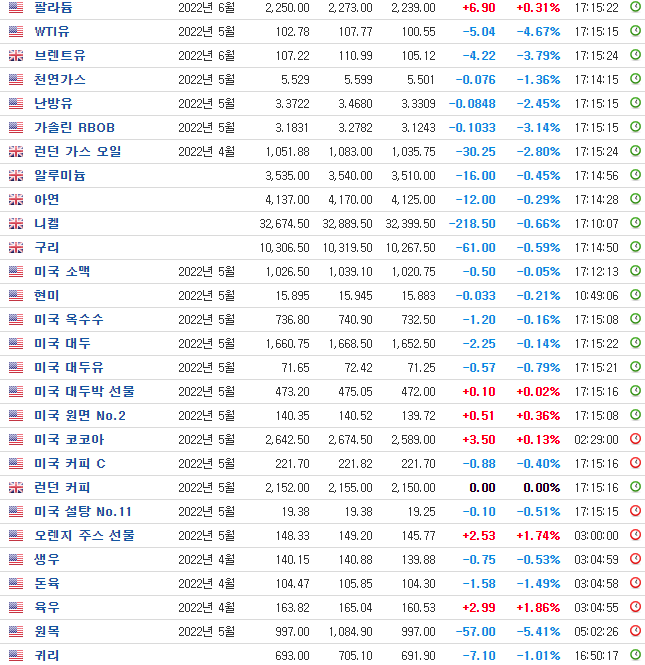Click the green clock icon in 귀리 row
Image resolution: width=645 pixels, height=665 pixels.
(635, 654)
